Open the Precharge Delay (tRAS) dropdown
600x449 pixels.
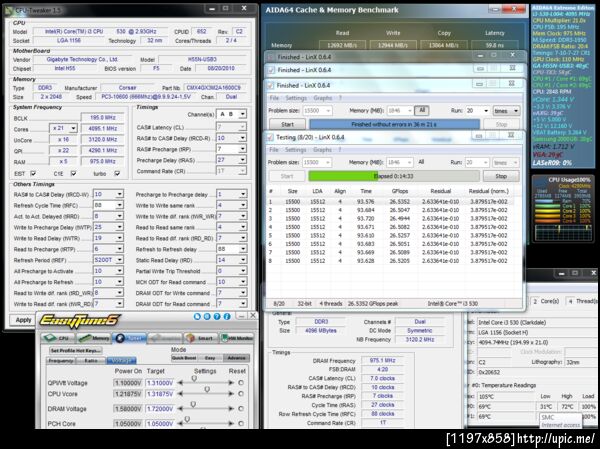(242, 160)
